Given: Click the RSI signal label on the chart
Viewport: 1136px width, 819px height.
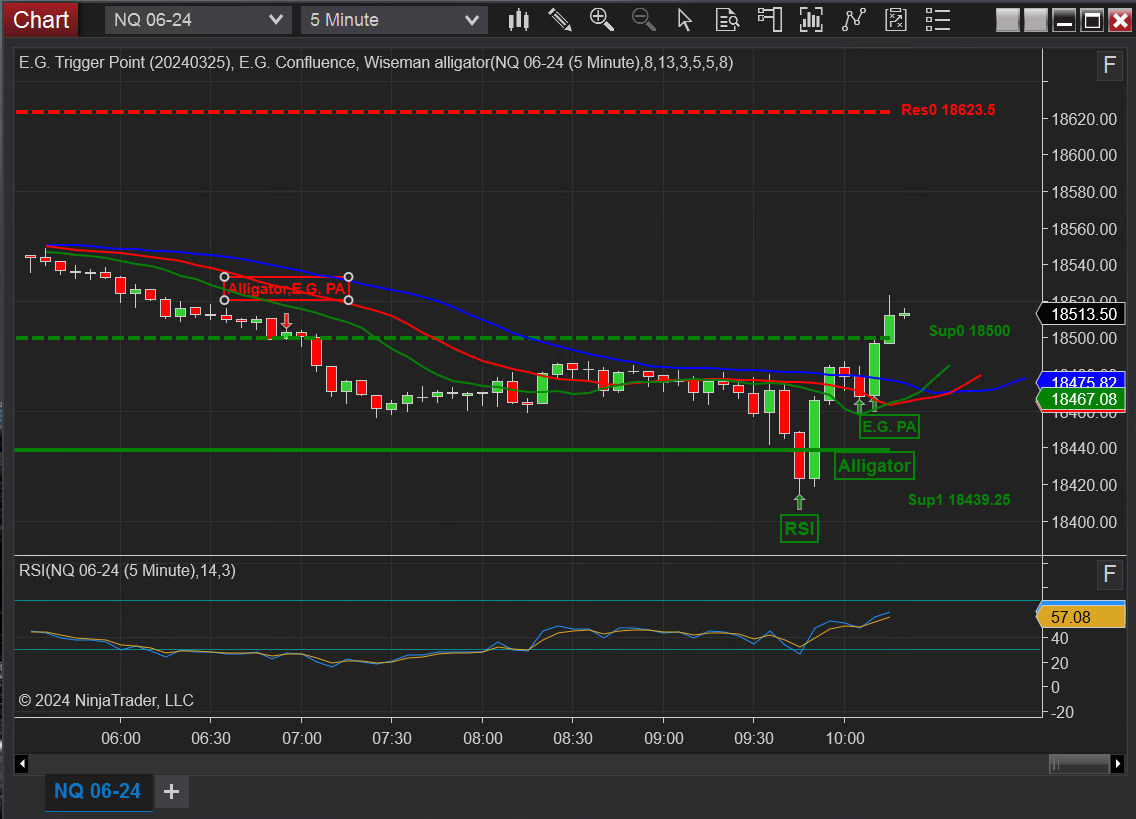Looking at the screenshot, I should tap(799, 528).
